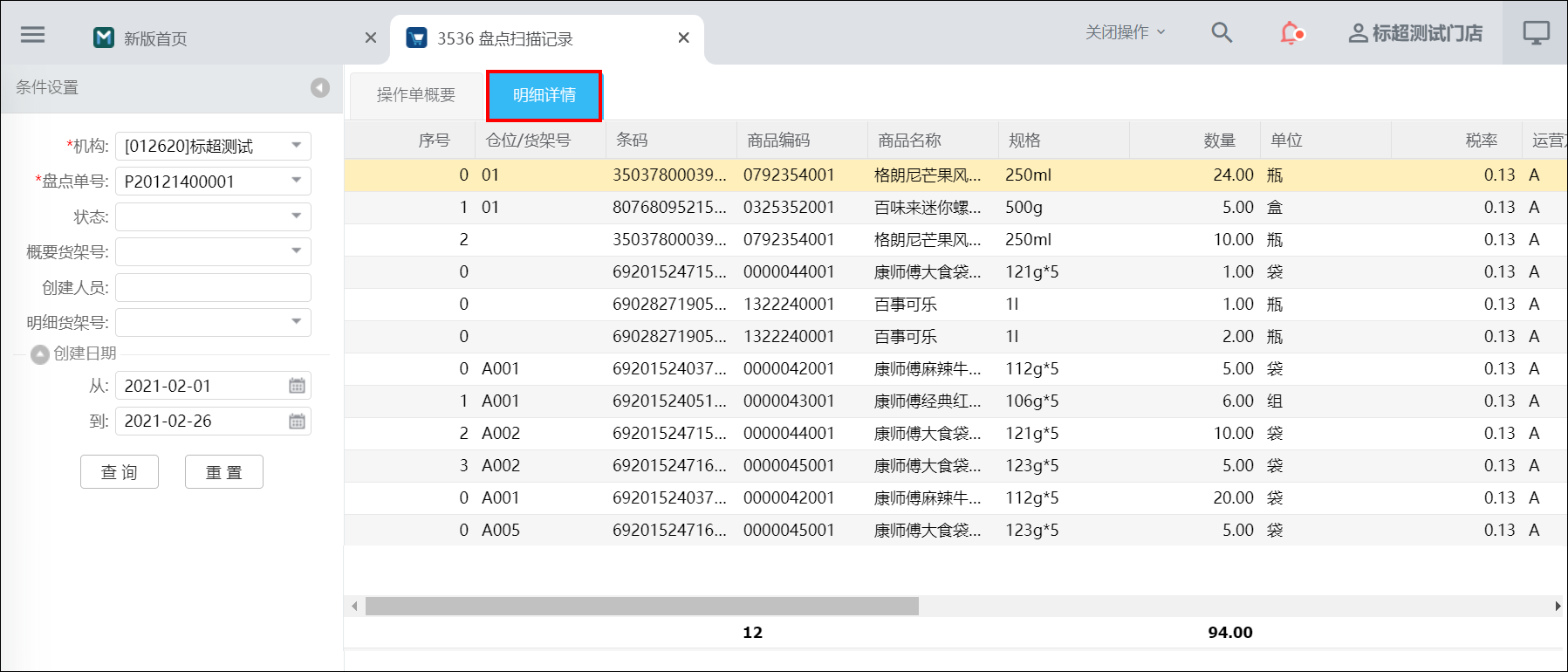Viewport: 1568px width, 672px height.
Task: Click the 新版首页 logo icon
Action: (104, 38)
